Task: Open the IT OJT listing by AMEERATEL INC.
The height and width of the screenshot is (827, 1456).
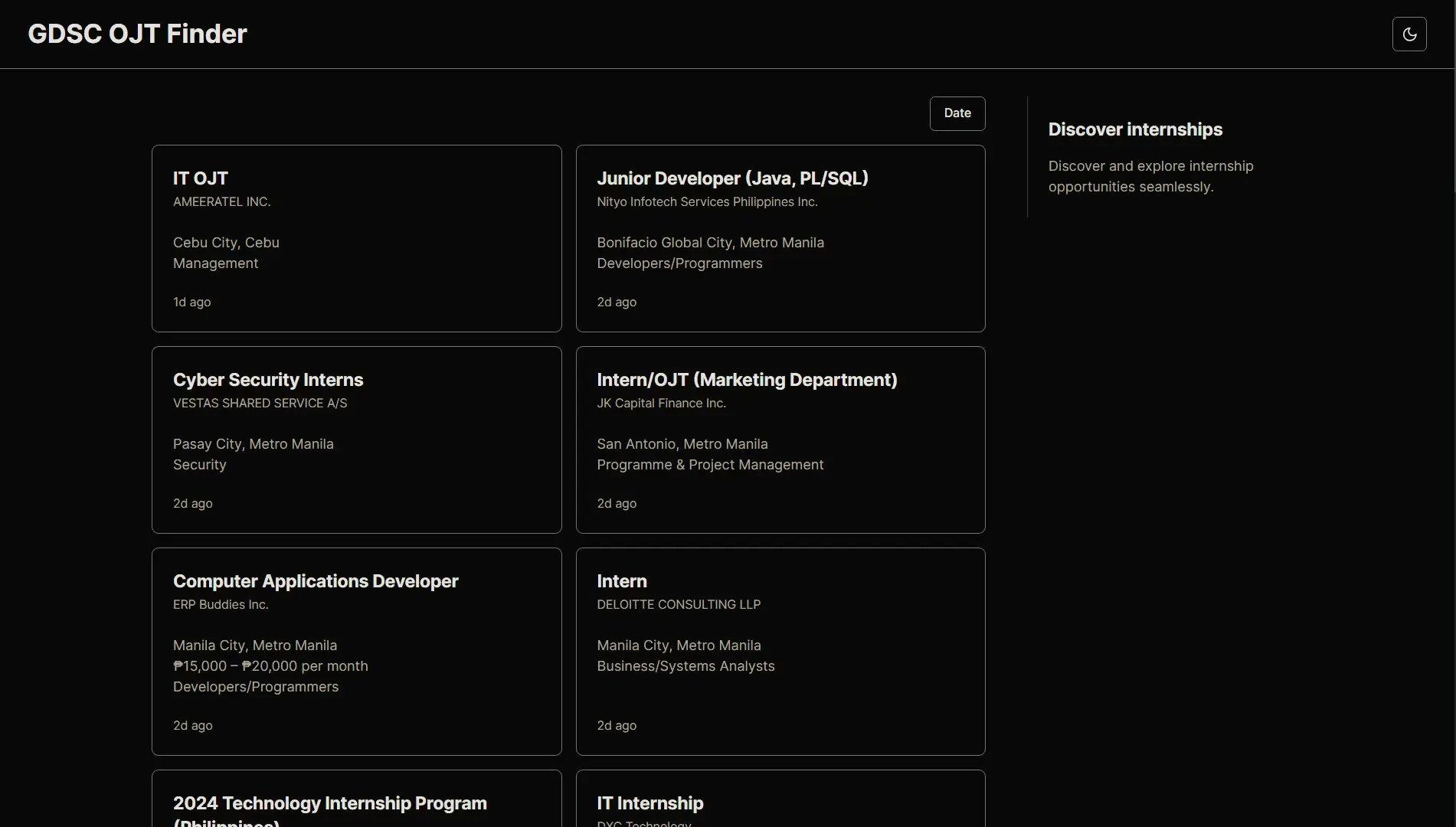Action: (x=356, y=238)
